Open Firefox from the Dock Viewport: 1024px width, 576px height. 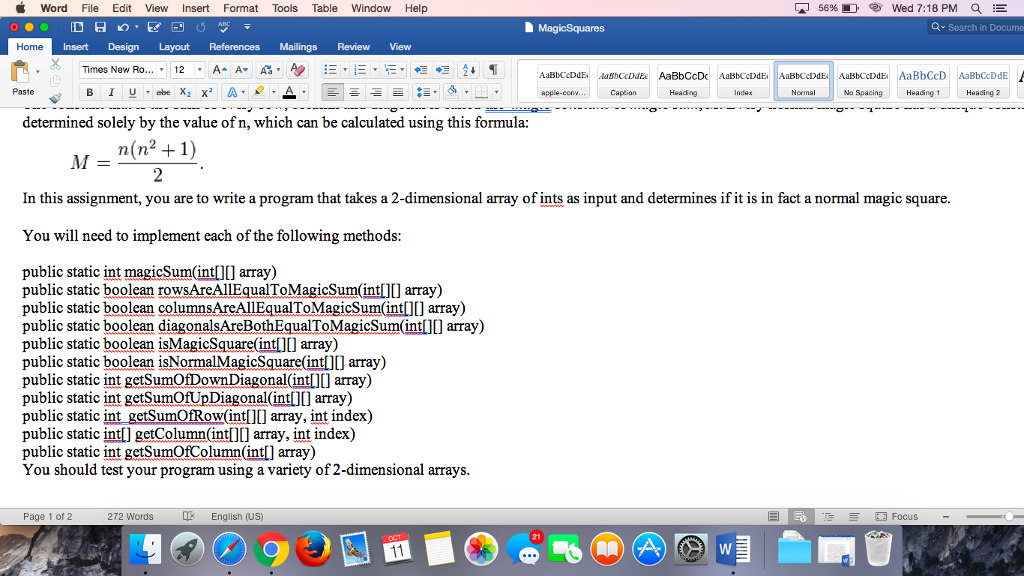(x=316, y=549)
